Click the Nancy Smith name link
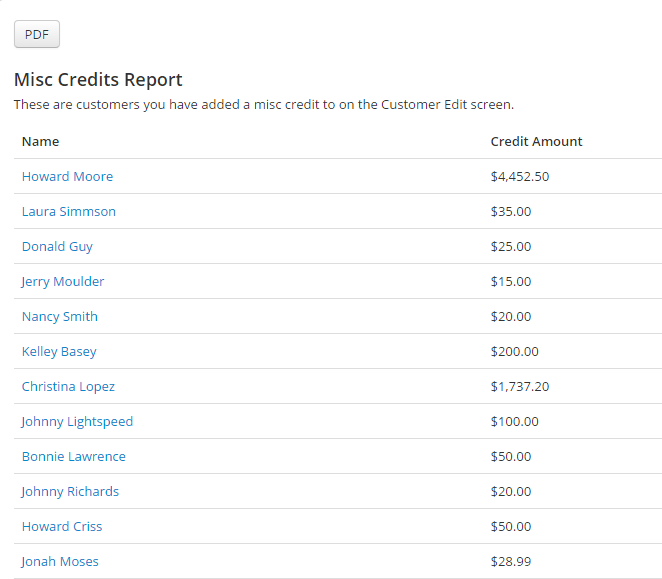This screenshot has height=579, width=662. (x=60, y=317)
